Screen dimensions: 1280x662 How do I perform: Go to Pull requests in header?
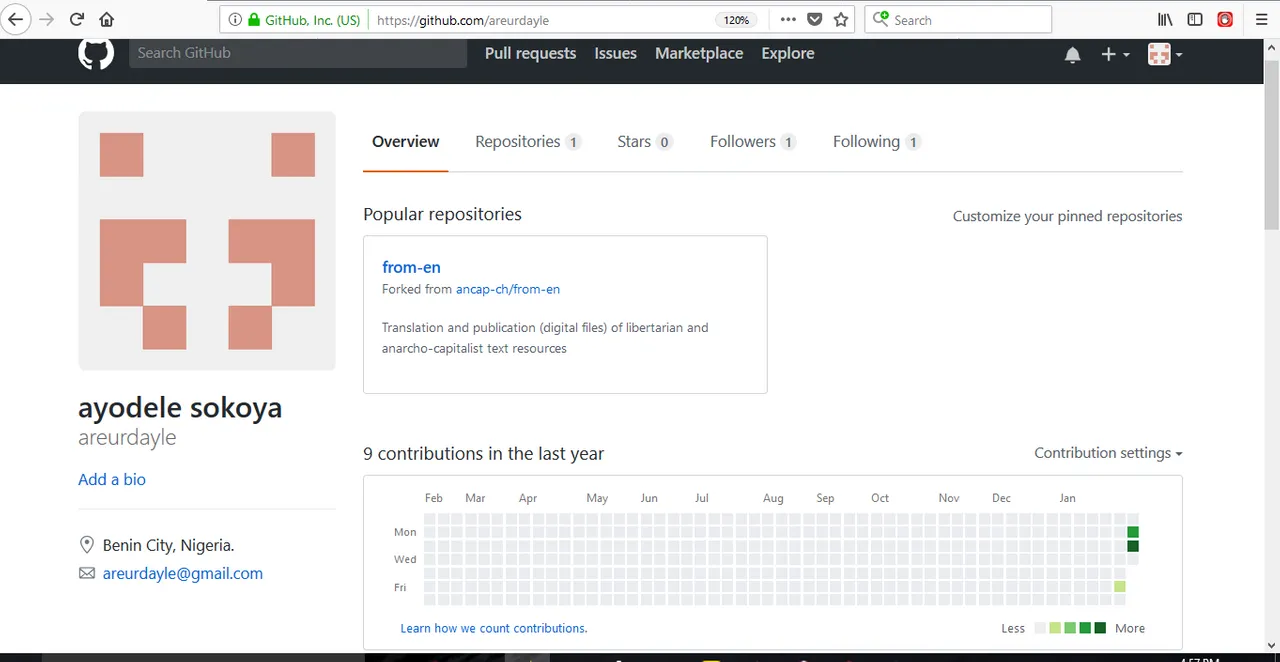point(530,53)
